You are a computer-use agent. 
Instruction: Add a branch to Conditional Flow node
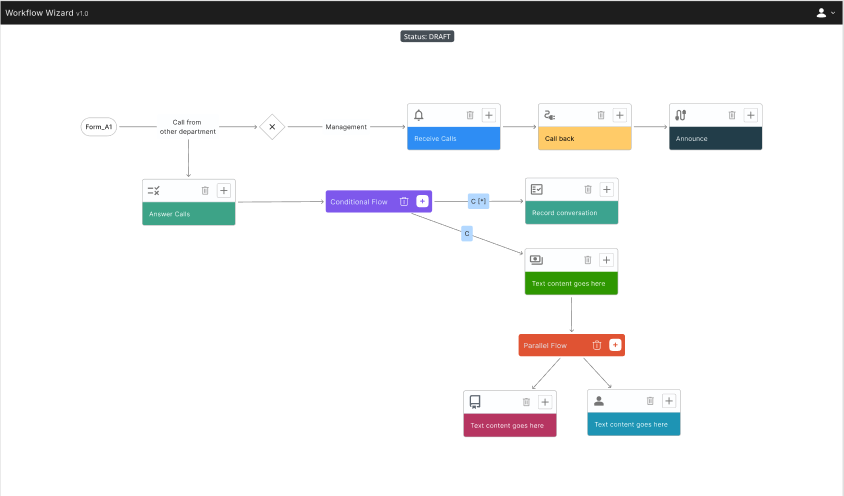click(422, 201)
